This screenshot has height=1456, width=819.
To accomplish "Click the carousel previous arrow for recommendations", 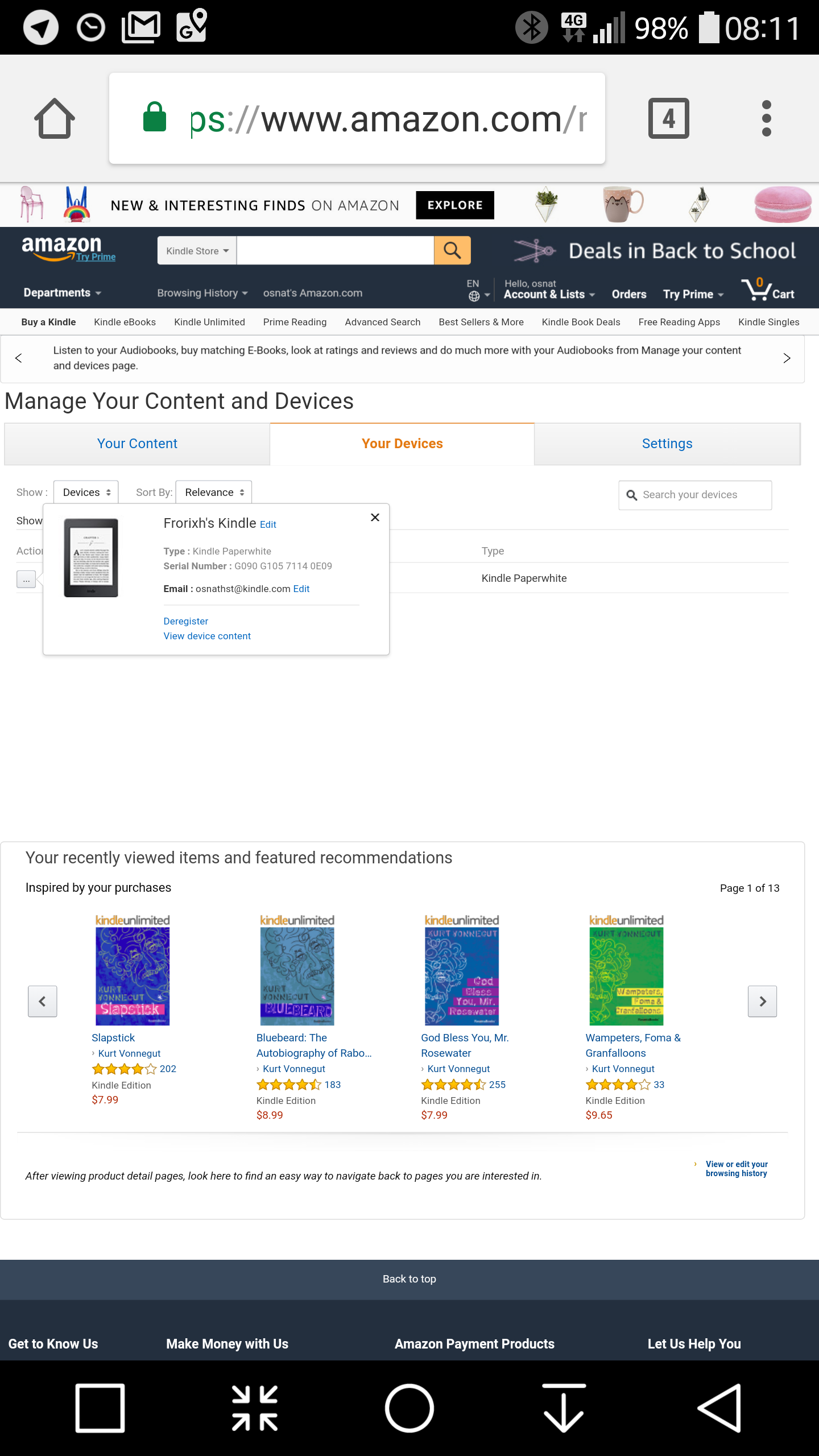I will click(43, 1001).
